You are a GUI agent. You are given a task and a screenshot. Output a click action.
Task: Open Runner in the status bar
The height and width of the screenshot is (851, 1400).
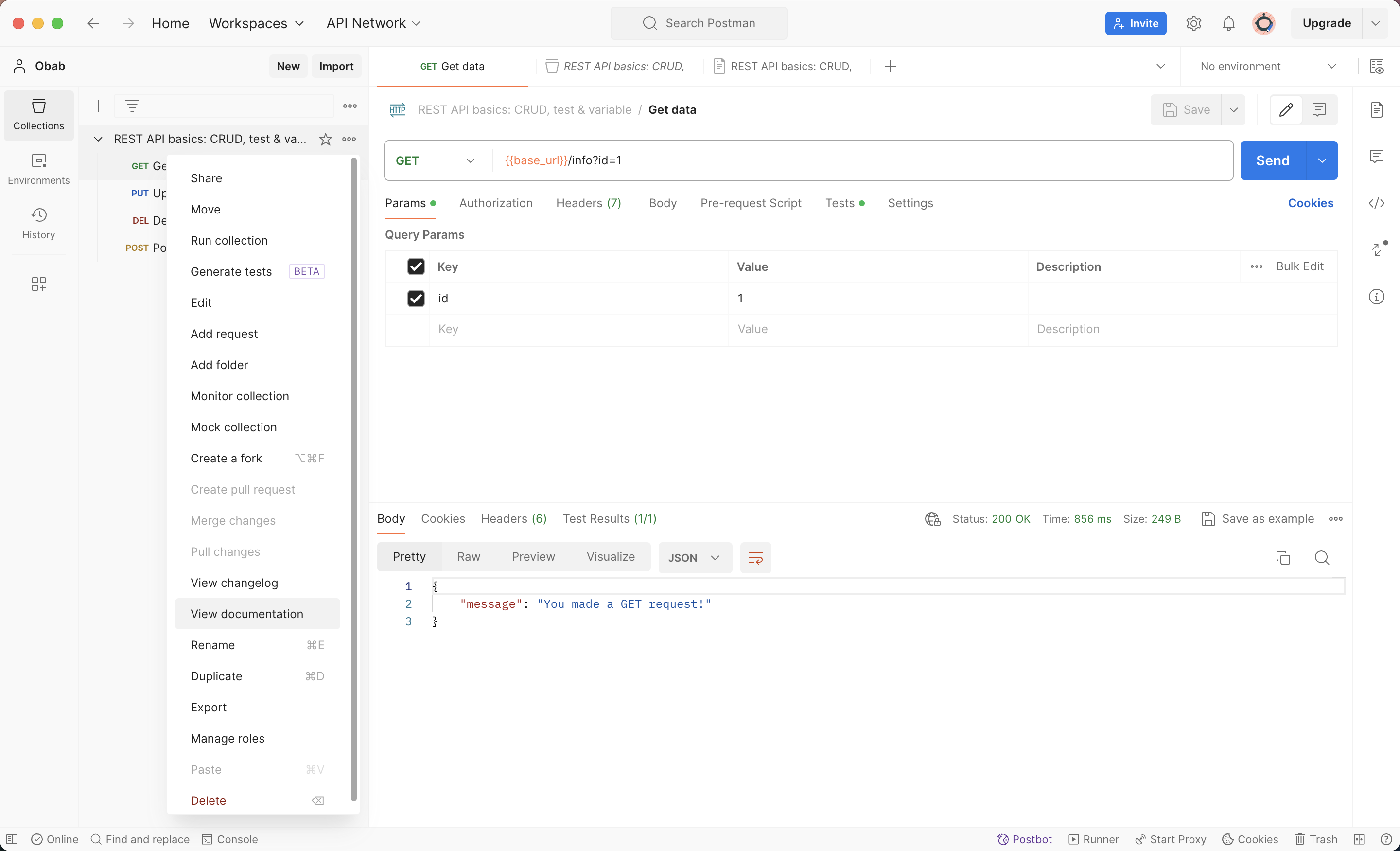pyautogui.click(x=1094, y=839)
